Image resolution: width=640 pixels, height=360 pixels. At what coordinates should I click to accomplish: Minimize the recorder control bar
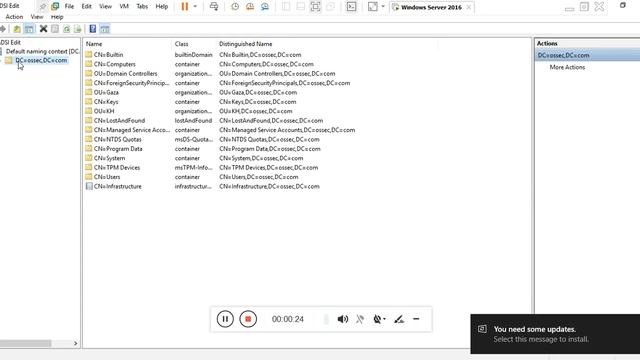click(416, 319)
